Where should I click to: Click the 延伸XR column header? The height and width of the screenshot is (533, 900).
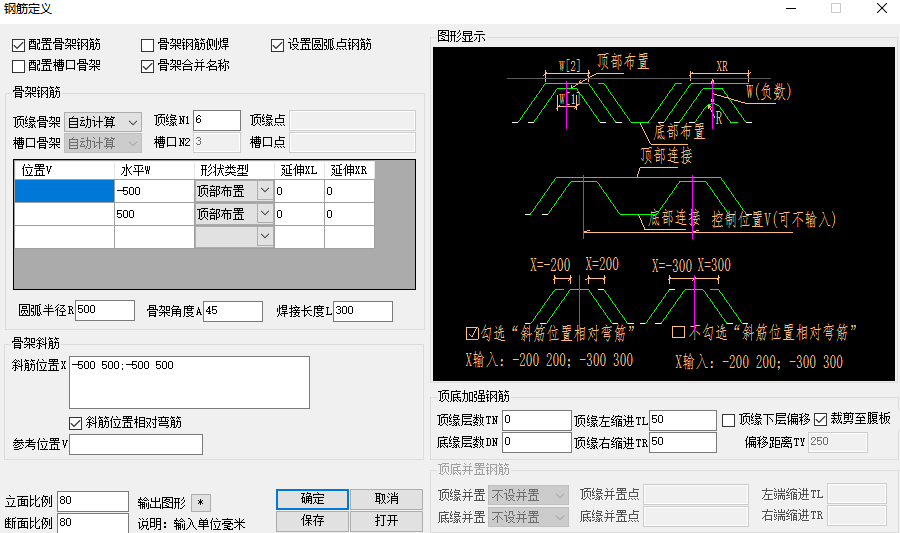349,170
